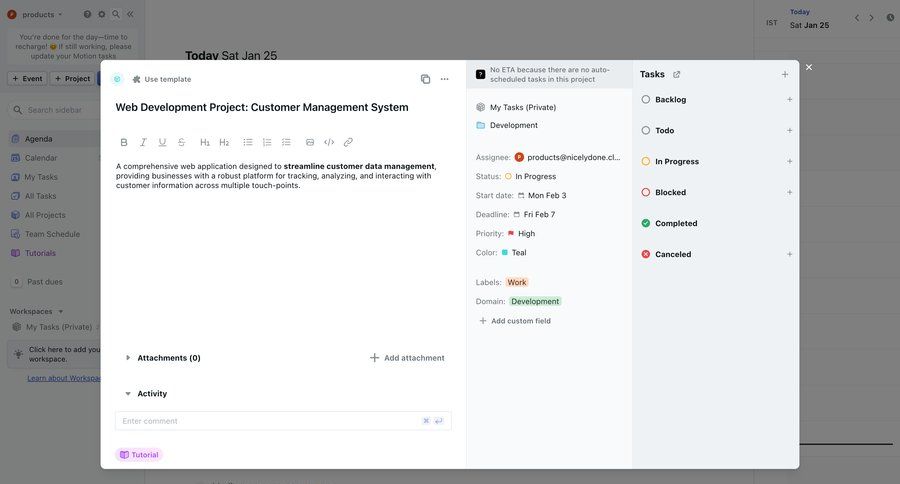This screenshot has width=900, height=484.
Task: Select the In Progress status circle in Tasks
Action: [x=646, y=161]
